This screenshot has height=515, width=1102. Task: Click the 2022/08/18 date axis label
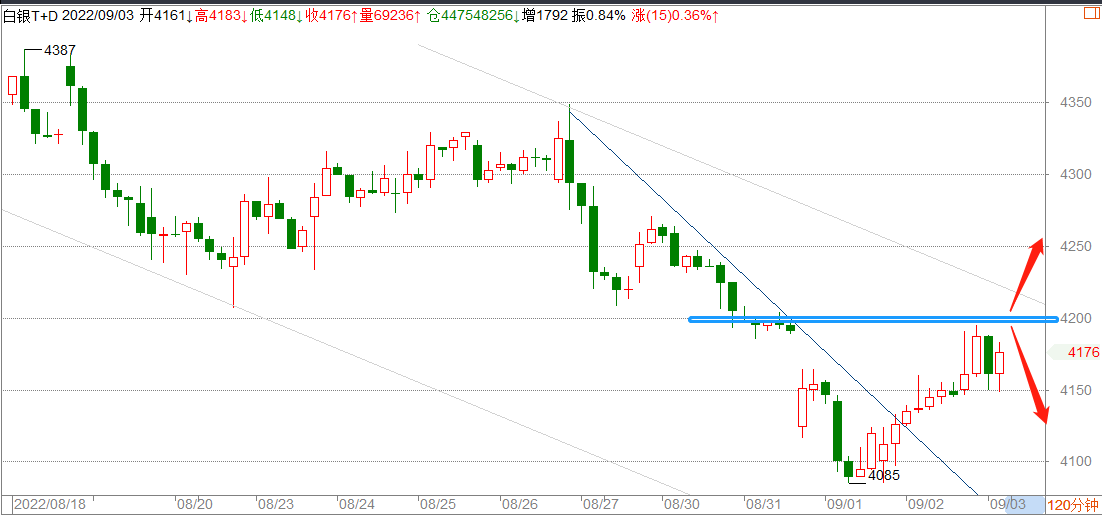[49, 504]
